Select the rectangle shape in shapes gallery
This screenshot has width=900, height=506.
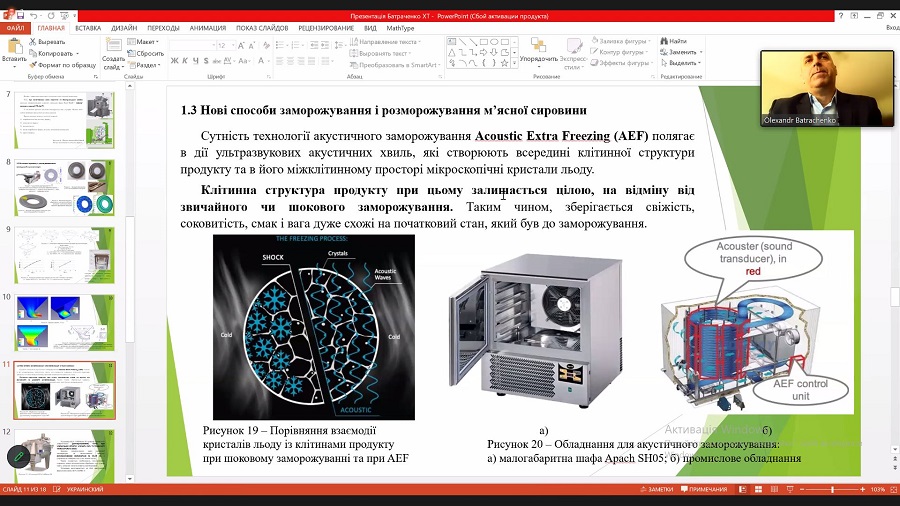coord(484,42)
